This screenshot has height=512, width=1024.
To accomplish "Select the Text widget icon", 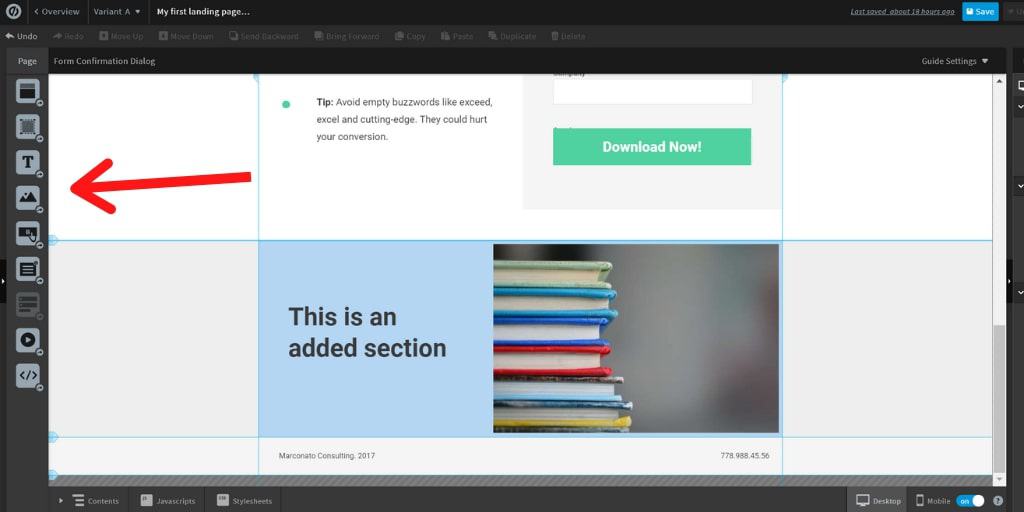I will pyautogui.click(x=27, y=163).
